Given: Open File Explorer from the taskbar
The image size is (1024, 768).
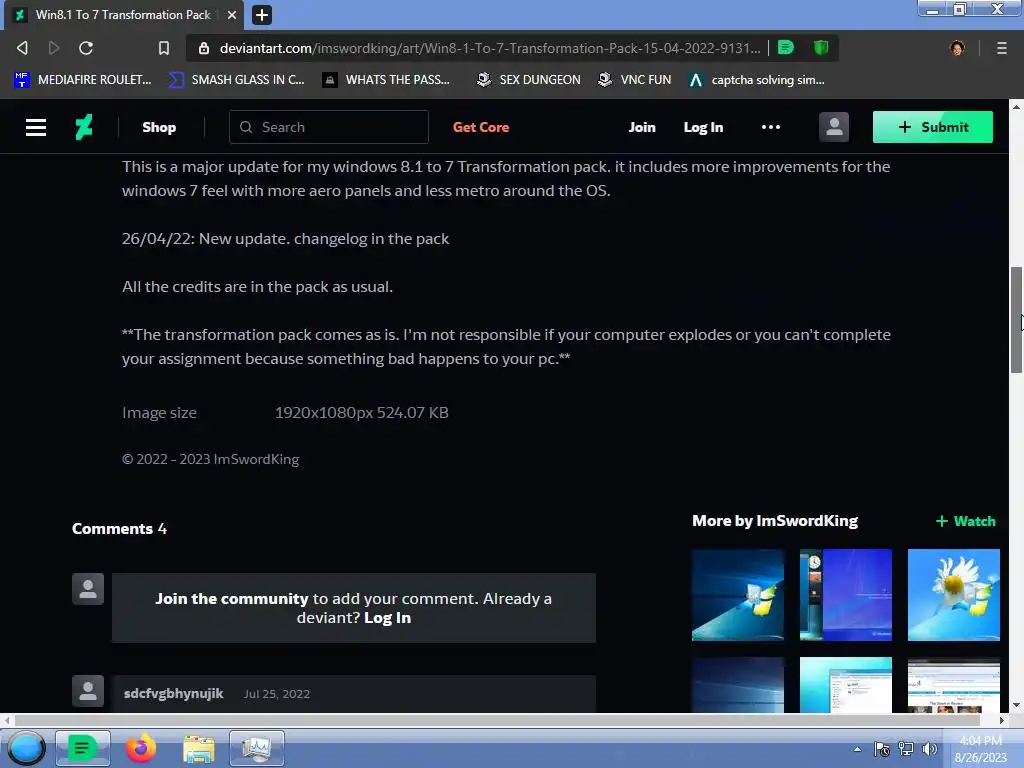Looking at the screenshot, I should 199,749.
